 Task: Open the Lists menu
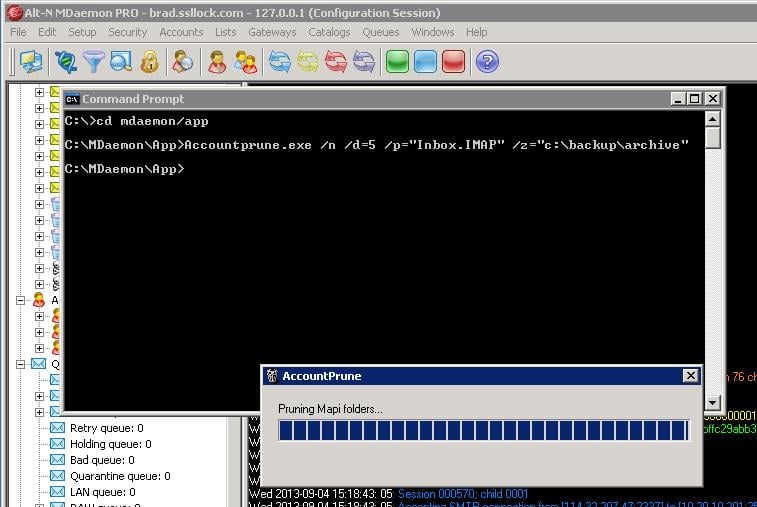pos(225,32)
